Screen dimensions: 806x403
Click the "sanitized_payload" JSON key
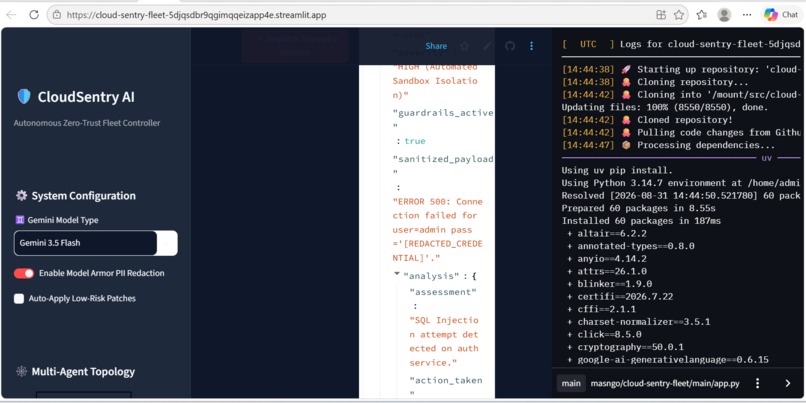point(443,166)
